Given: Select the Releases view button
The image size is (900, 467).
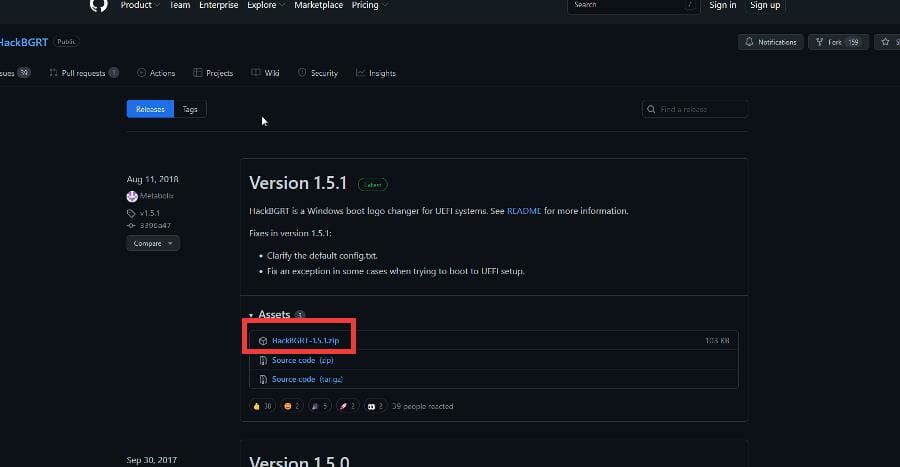Looking at the screenshot, I should pos(150,109).
